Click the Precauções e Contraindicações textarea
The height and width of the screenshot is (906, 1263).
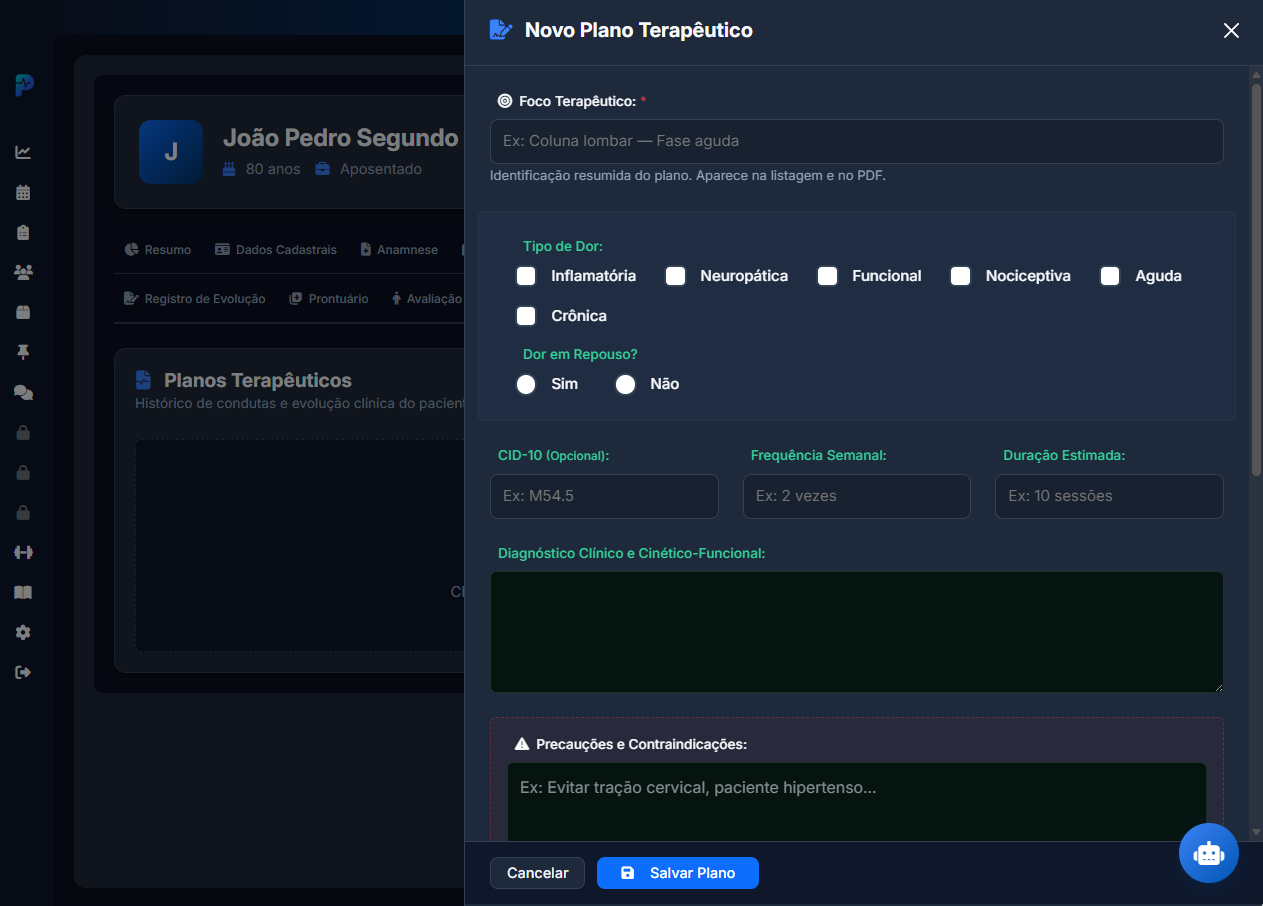pyautogui.click(x=857, y=802)
